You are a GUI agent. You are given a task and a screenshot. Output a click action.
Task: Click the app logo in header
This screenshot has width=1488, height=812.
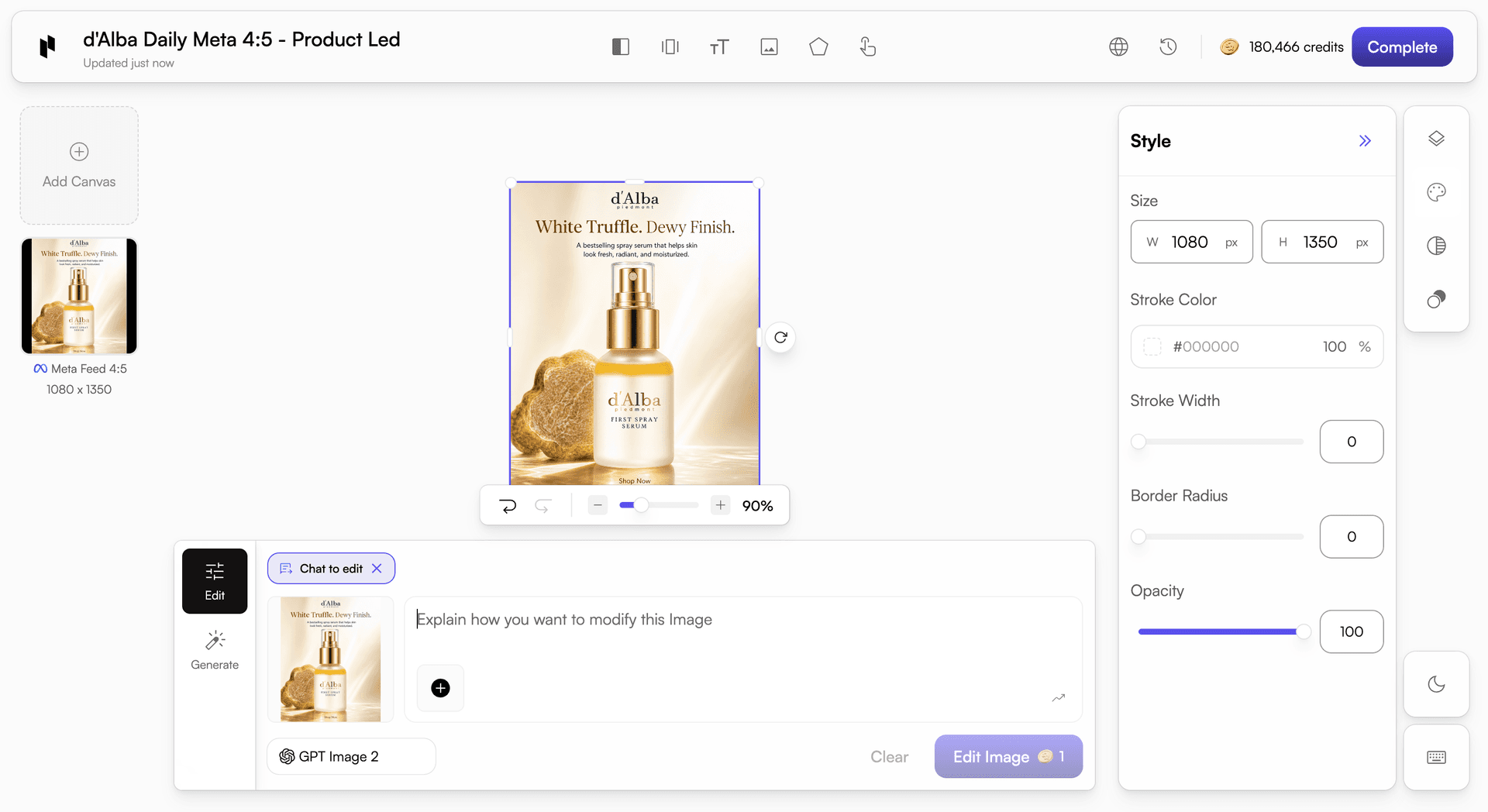(47, 46)
